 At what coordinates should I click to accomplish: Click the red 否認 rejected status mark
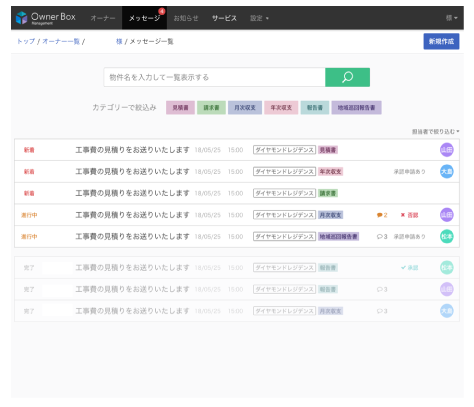coord(409,215)
